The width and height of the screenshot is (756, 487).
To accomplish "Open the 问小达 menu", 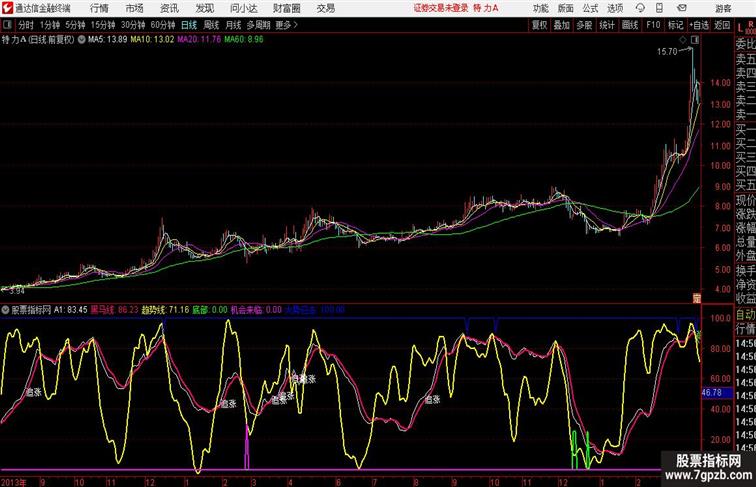I will point(243,8).
